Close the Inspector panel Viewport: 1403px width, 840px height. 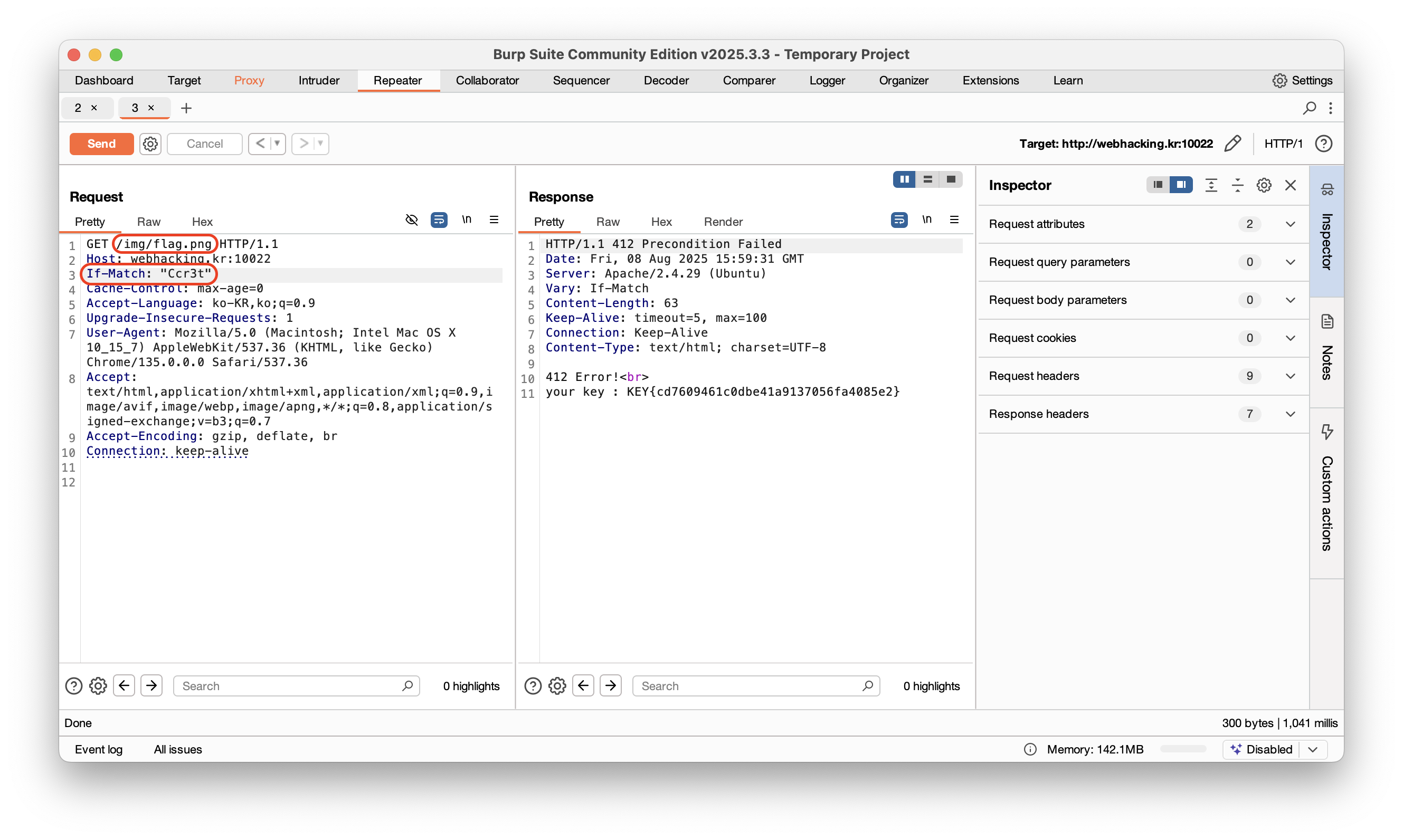coord(1291,185)
